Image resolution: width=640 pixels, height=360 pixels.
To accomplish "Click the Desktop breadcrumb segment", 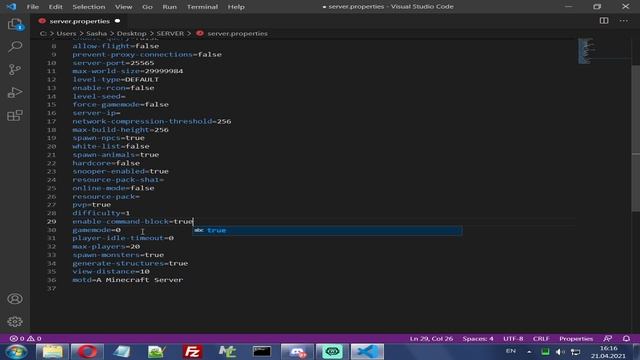I will pos(131,33).
